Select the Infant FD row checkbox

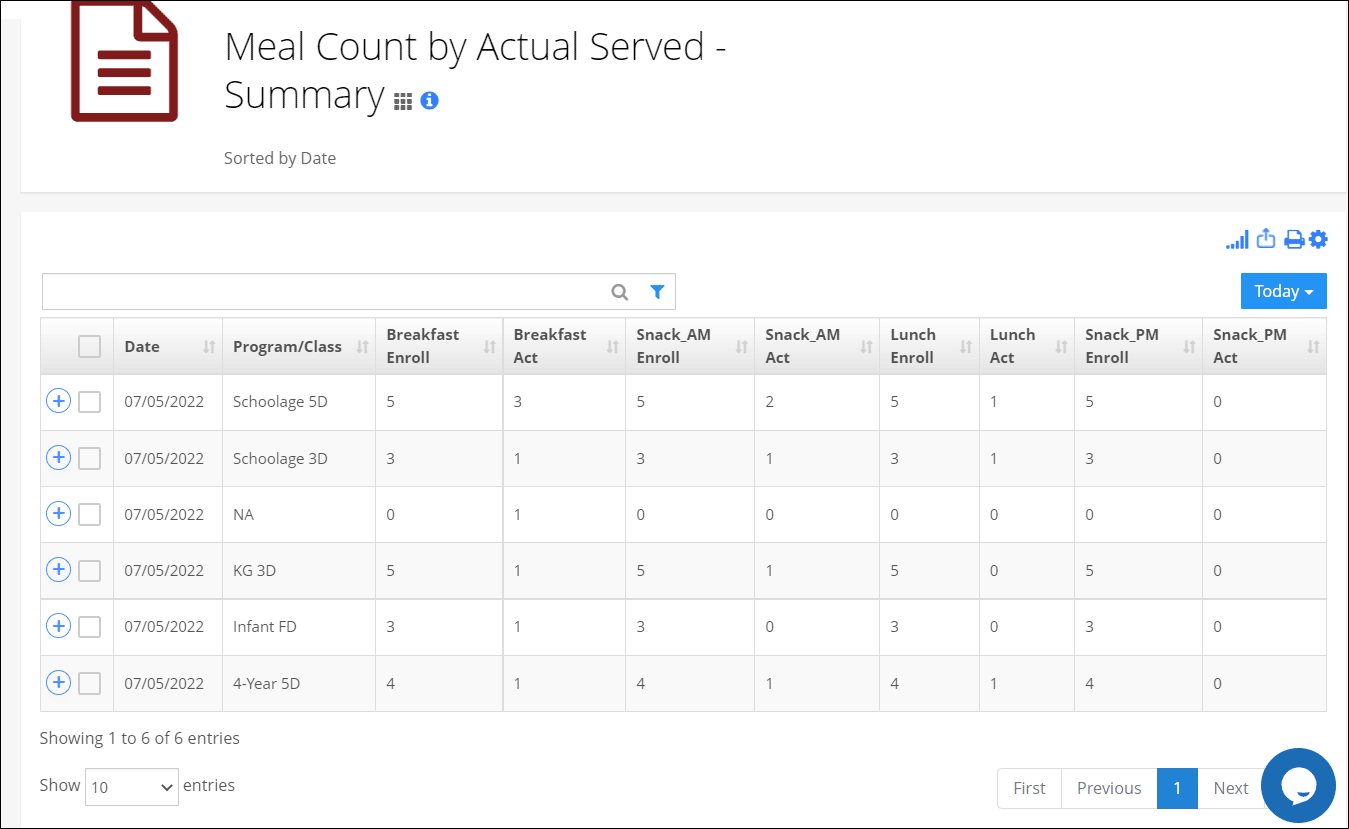click(90, 627)
